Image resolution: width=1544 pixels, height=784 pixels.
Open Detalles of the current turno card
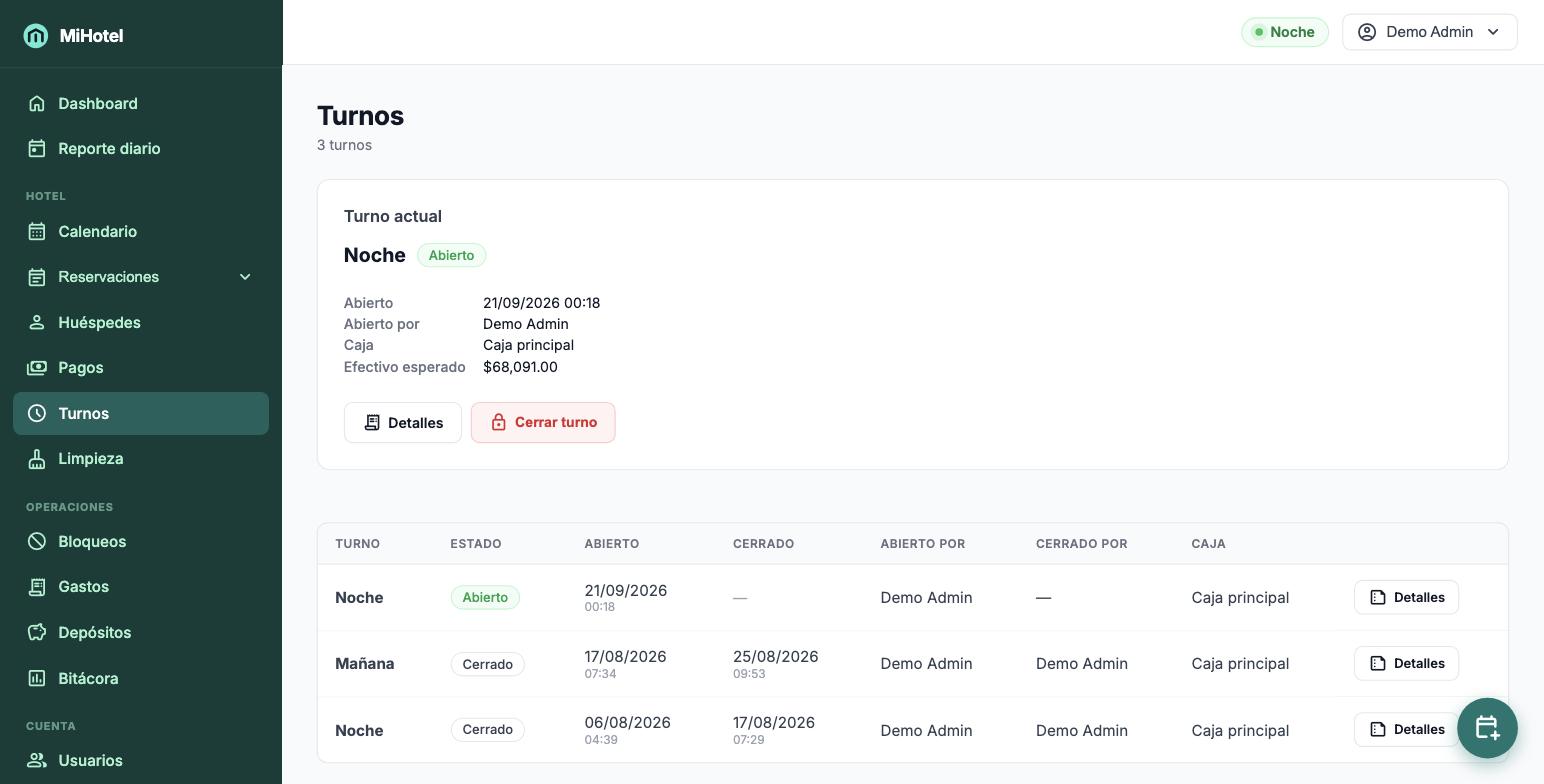tap(403, 423)
